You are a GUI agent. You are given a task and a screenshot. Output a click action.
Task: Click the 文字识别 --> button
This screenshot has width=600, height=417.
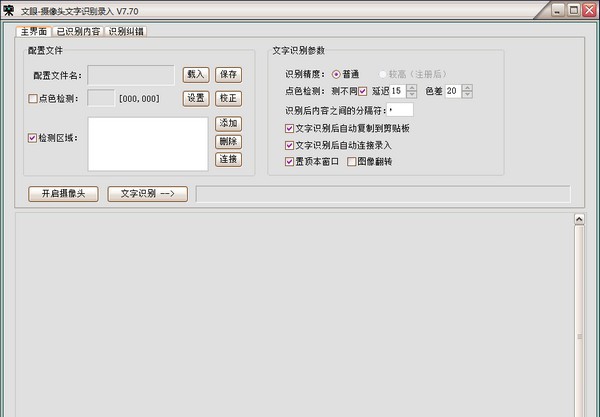[x=148, y=194]
